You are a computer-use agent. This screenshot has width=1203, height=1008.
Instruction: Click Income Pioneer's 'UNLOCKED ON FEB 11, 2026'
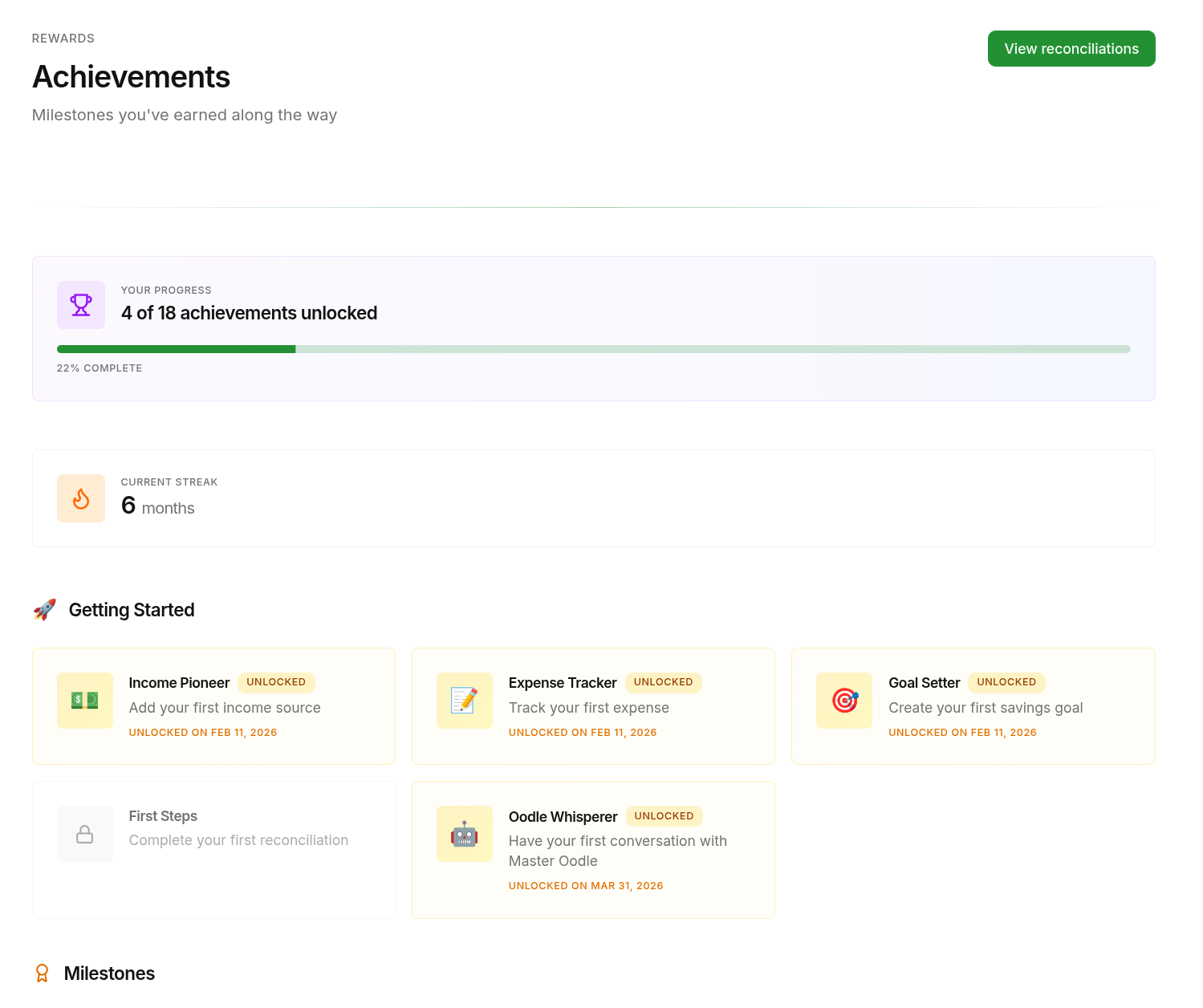click(x=203, y=733)
